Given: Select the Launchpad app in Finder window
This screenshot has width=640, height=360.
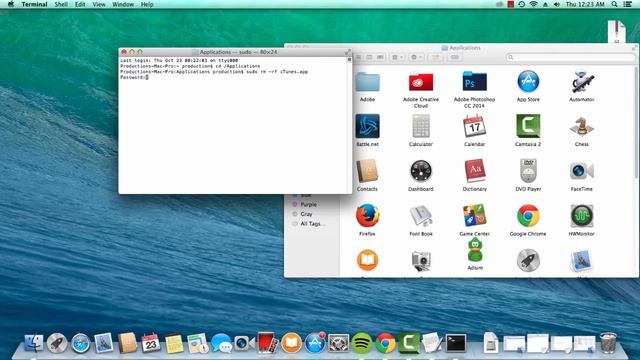Looking at the screenshot, I should click(x=528, y=260).
